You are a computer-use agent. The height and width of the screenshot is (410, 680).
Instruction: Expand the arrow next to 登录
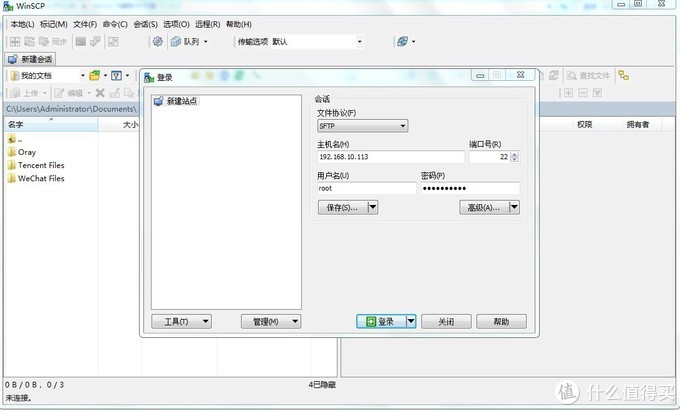[411, 321]
